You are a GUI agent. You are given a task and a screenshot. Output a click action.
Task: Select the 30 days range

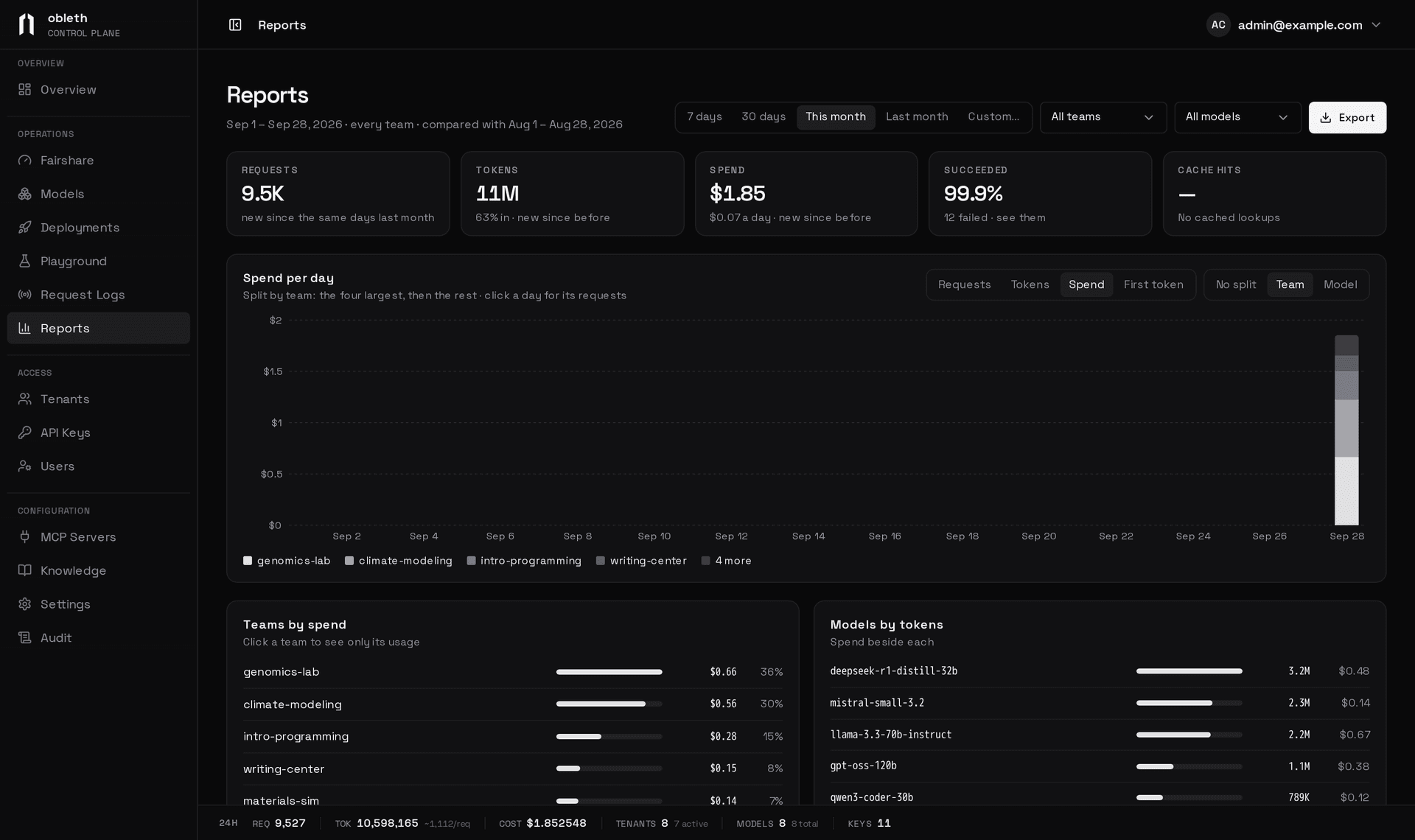click(764, 117)
